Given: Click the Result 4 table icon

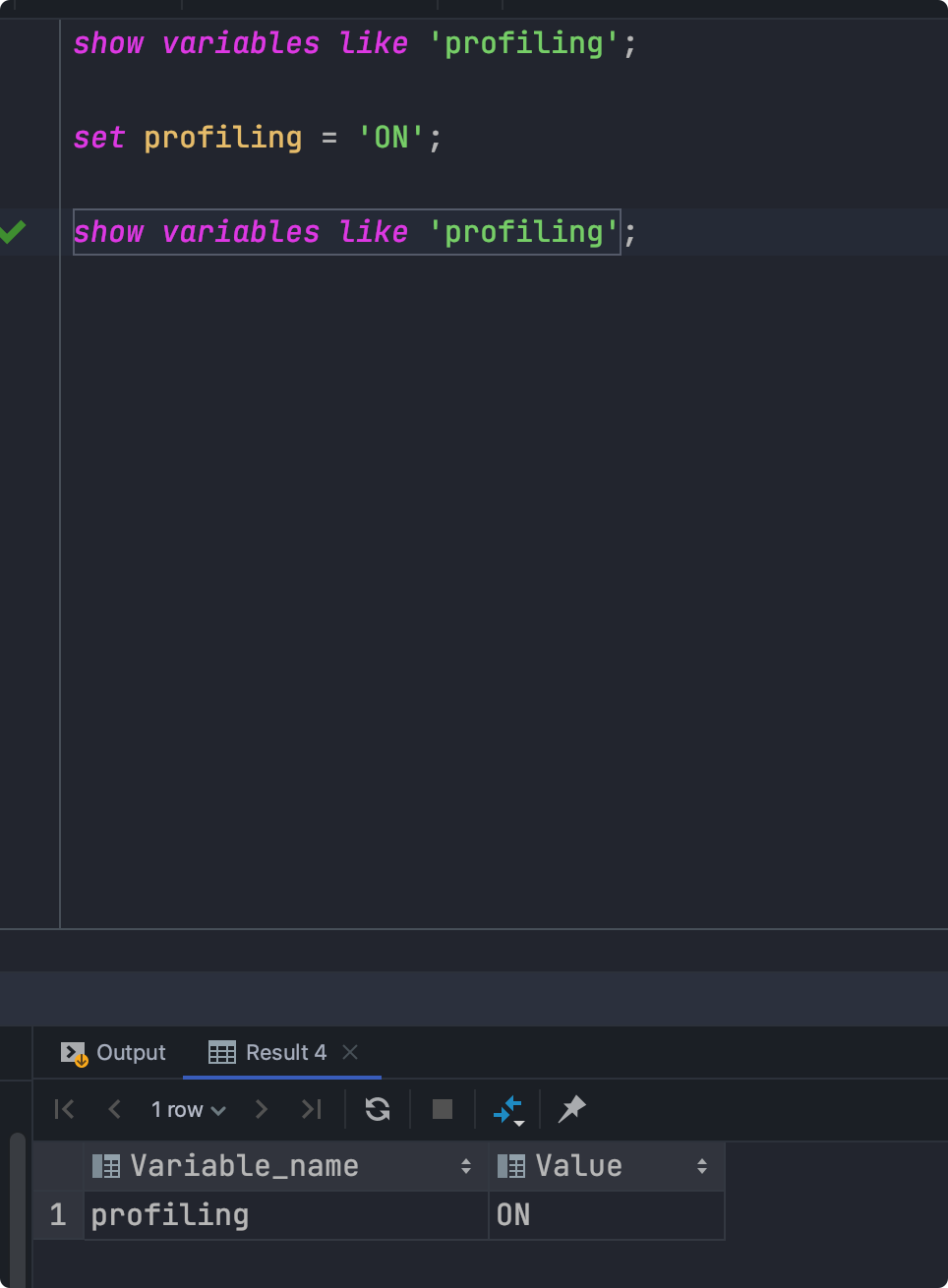Looking at the screenshot, I should [x=222, y=1053].
